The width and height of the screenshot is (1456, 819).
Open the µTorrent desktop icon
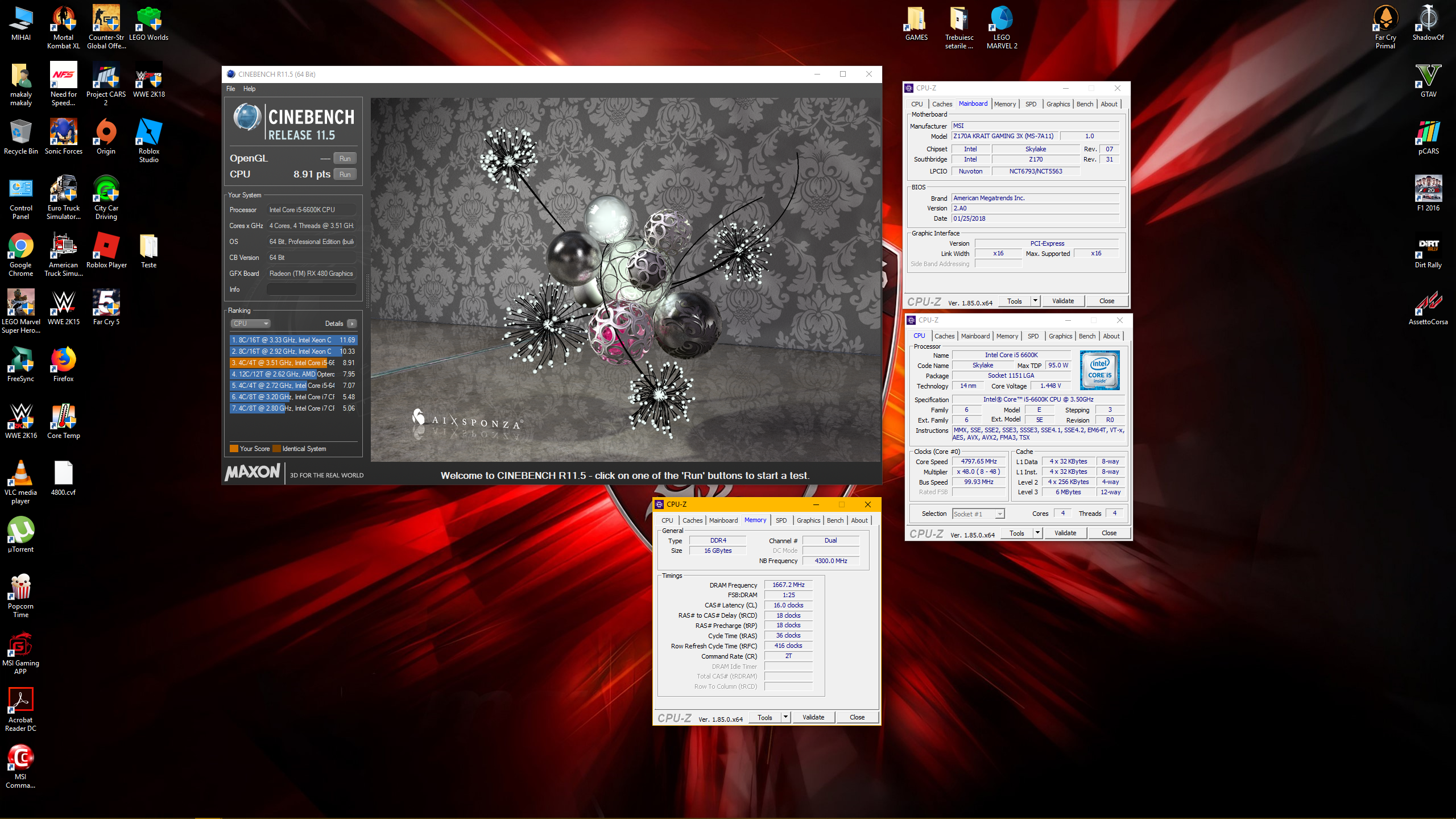(20, 535)
